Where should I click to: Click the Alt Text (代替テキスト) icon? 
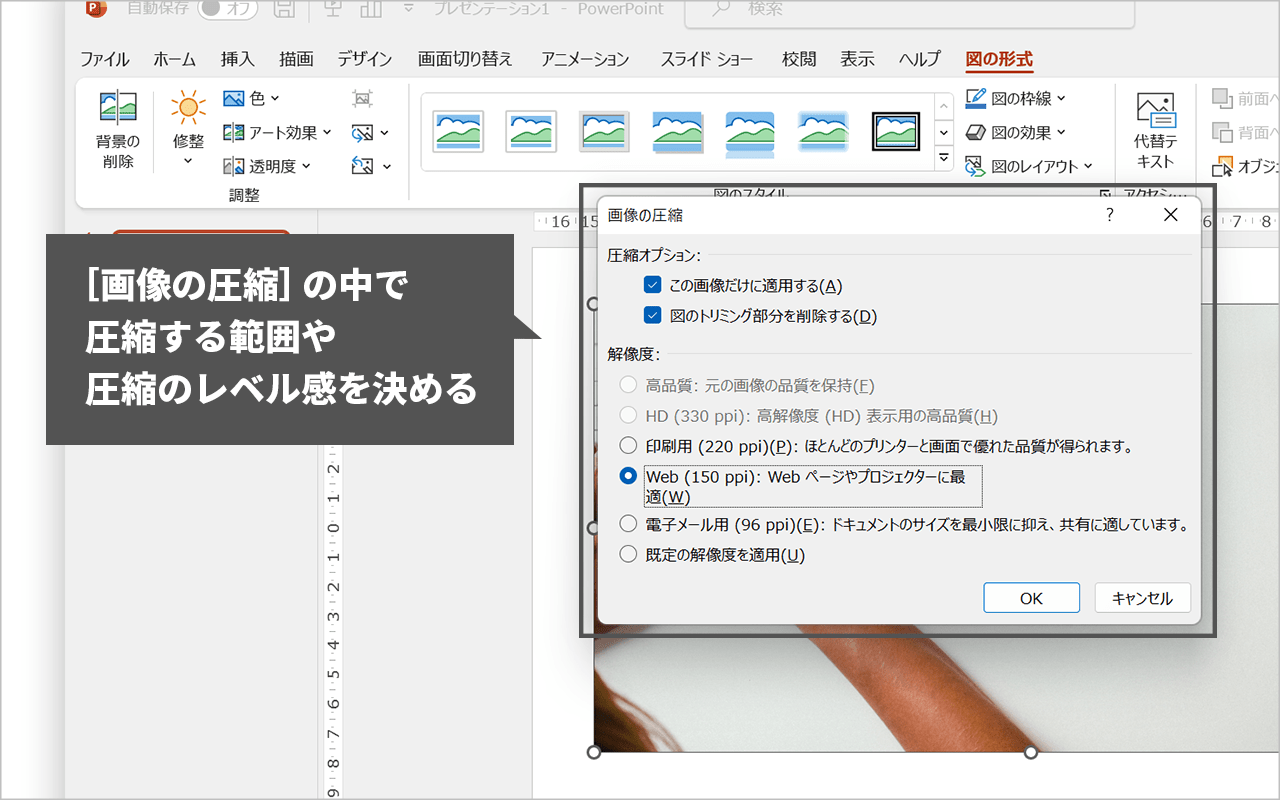pyautogui.click(x=1155, y=110)
